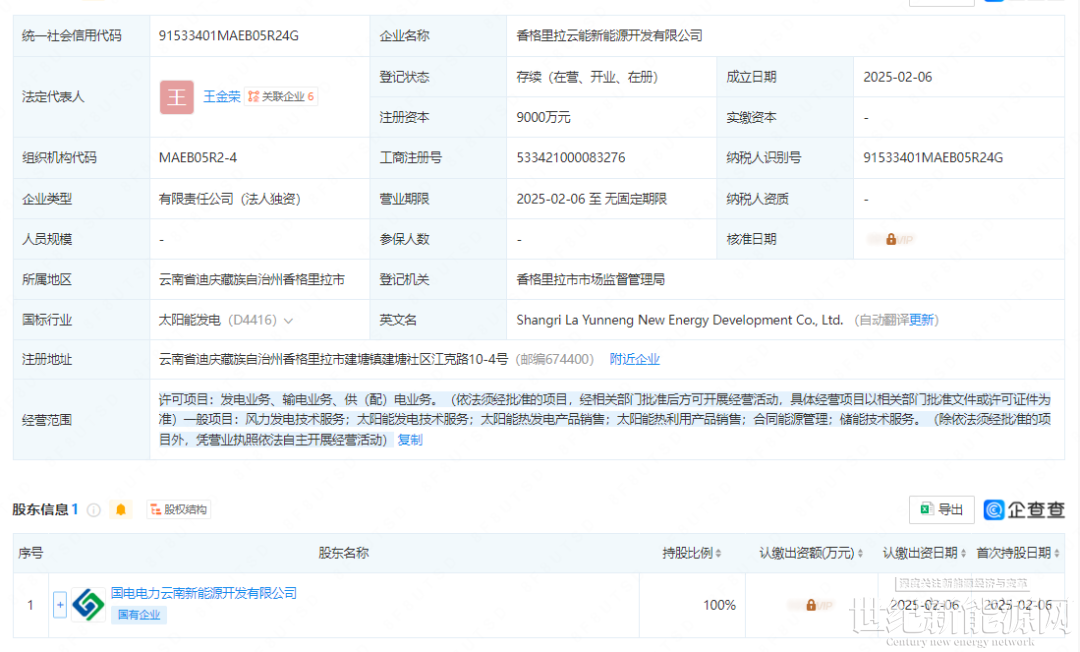Sort by 认缴出资日期 column arrows
The height and width of the screenshot is (652, 1080).
[963, 554]
